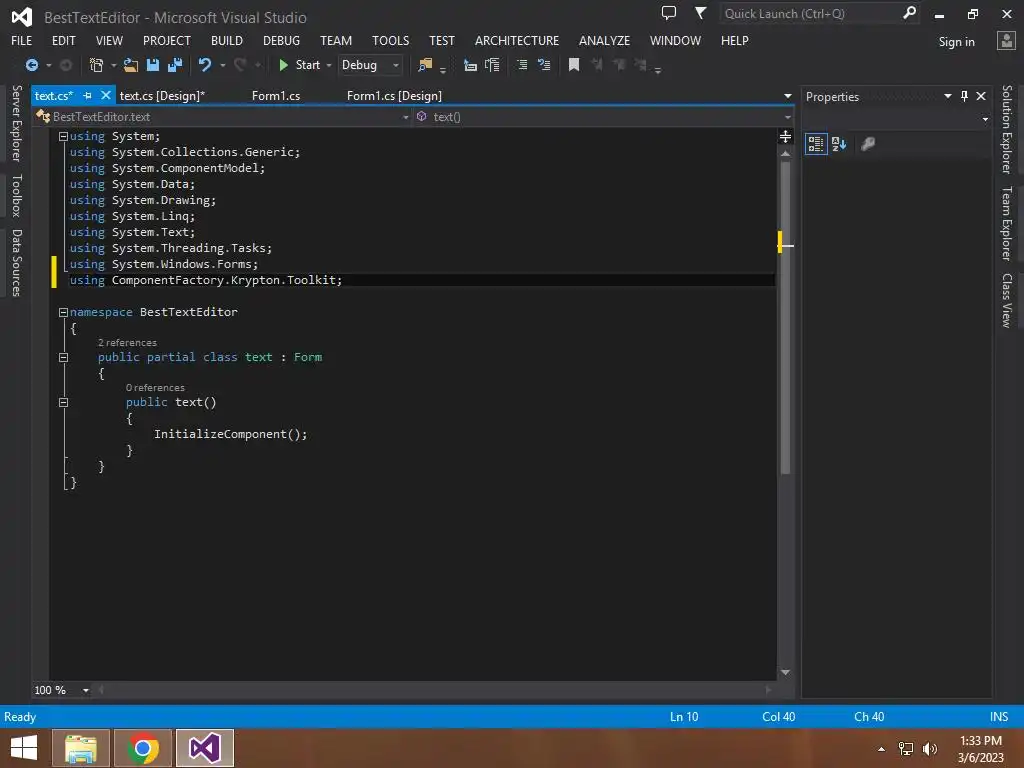Click the Property Pages wrench icon

tap(868, 144)
